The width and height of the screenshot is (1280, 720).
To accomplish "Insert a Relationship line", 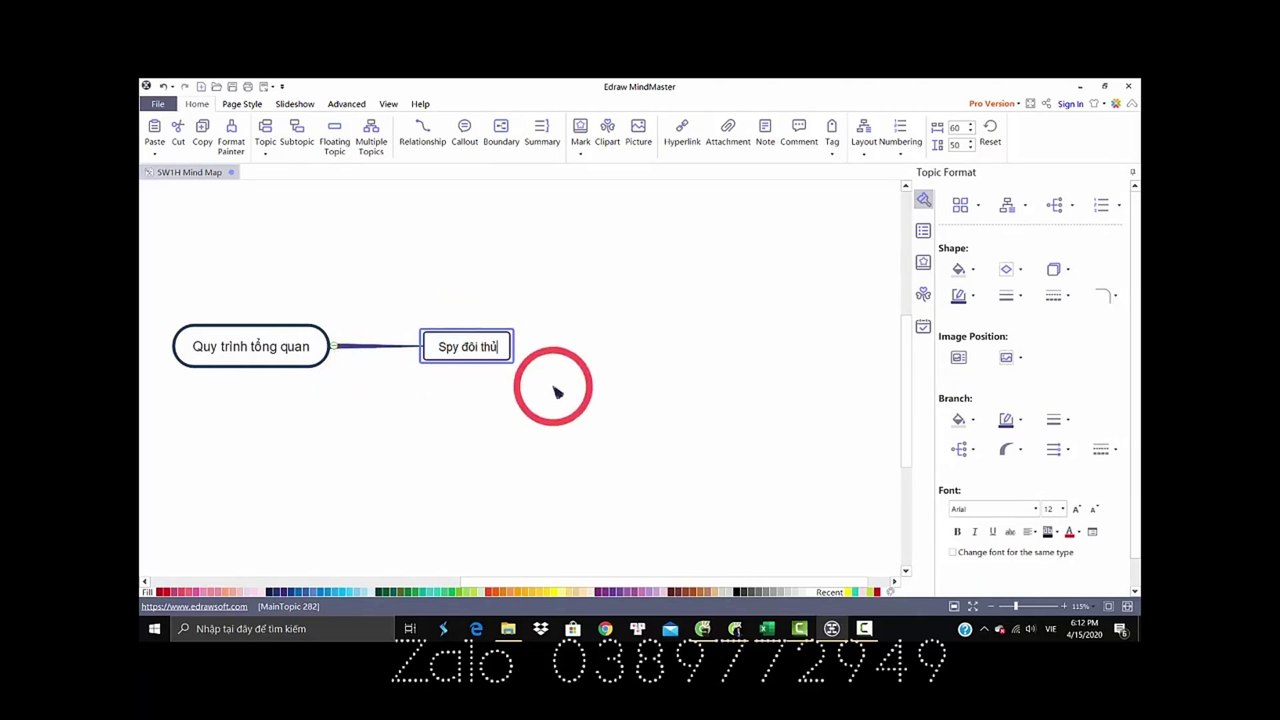I will 422,132.
